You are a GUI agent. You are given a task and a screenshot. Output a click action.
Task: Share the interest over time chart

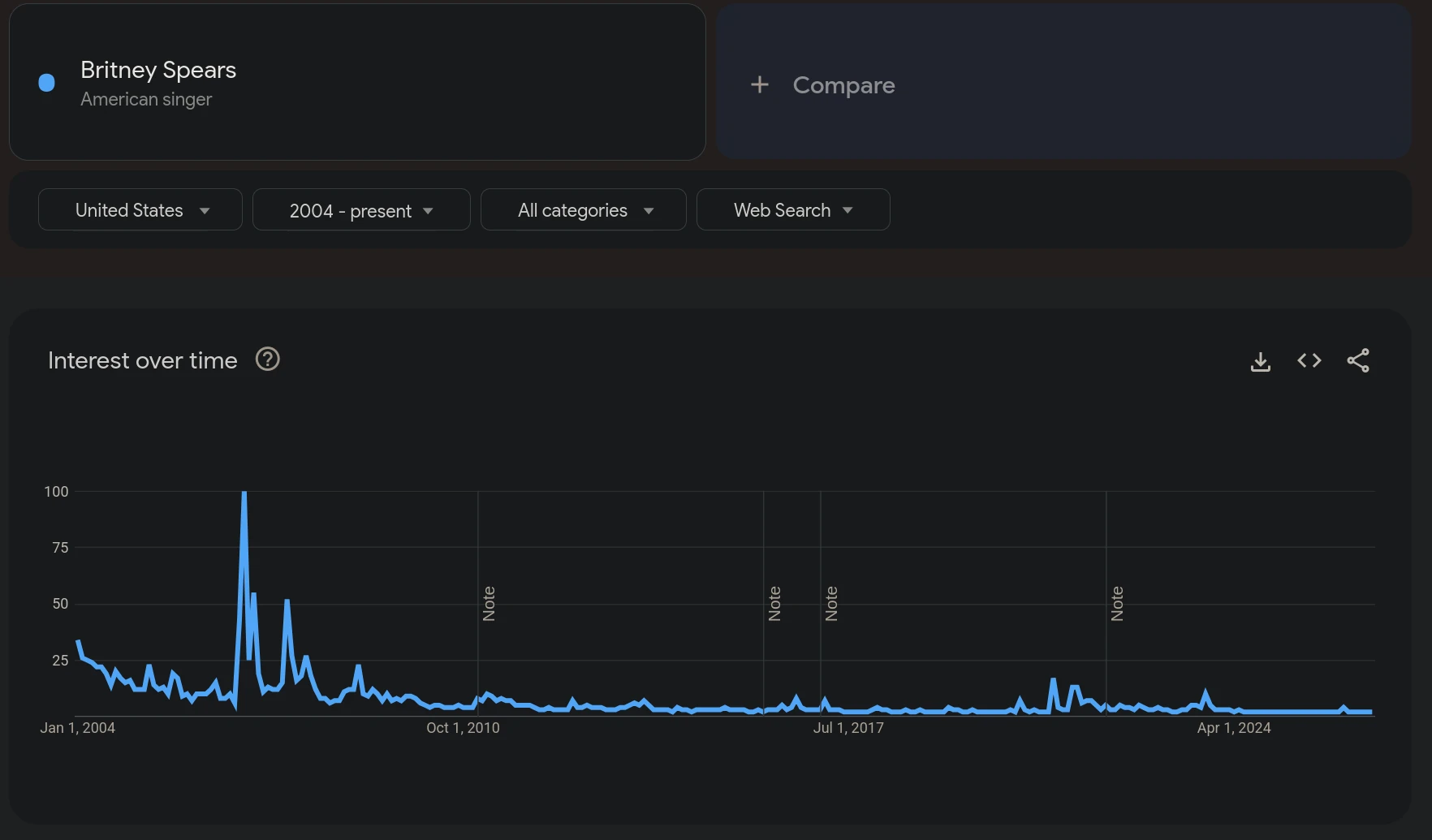1358,360
